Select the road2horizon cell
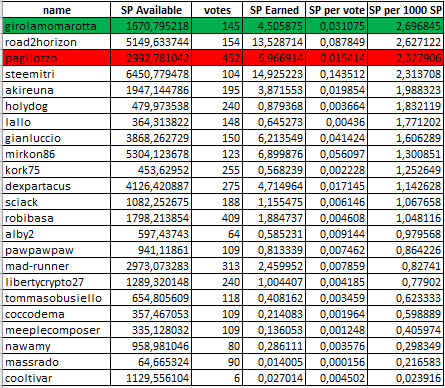This screenshot has width=445, height=388. [57, 42]
